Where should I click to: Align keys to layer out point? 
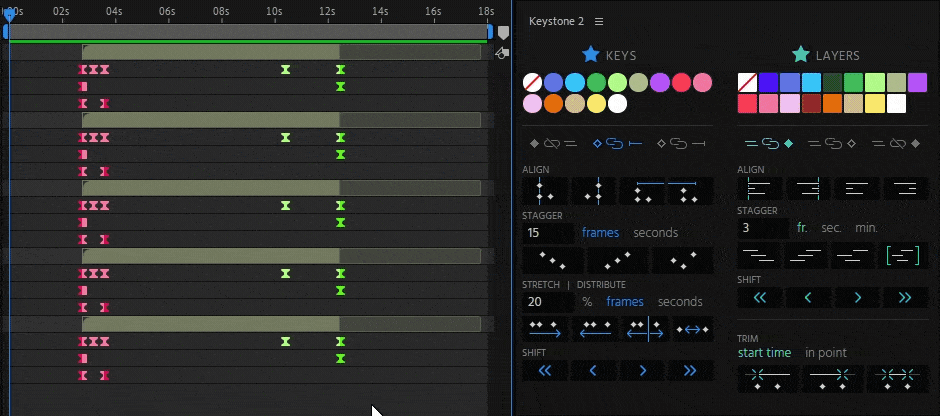pyautogui.click(x=690, y=191)
